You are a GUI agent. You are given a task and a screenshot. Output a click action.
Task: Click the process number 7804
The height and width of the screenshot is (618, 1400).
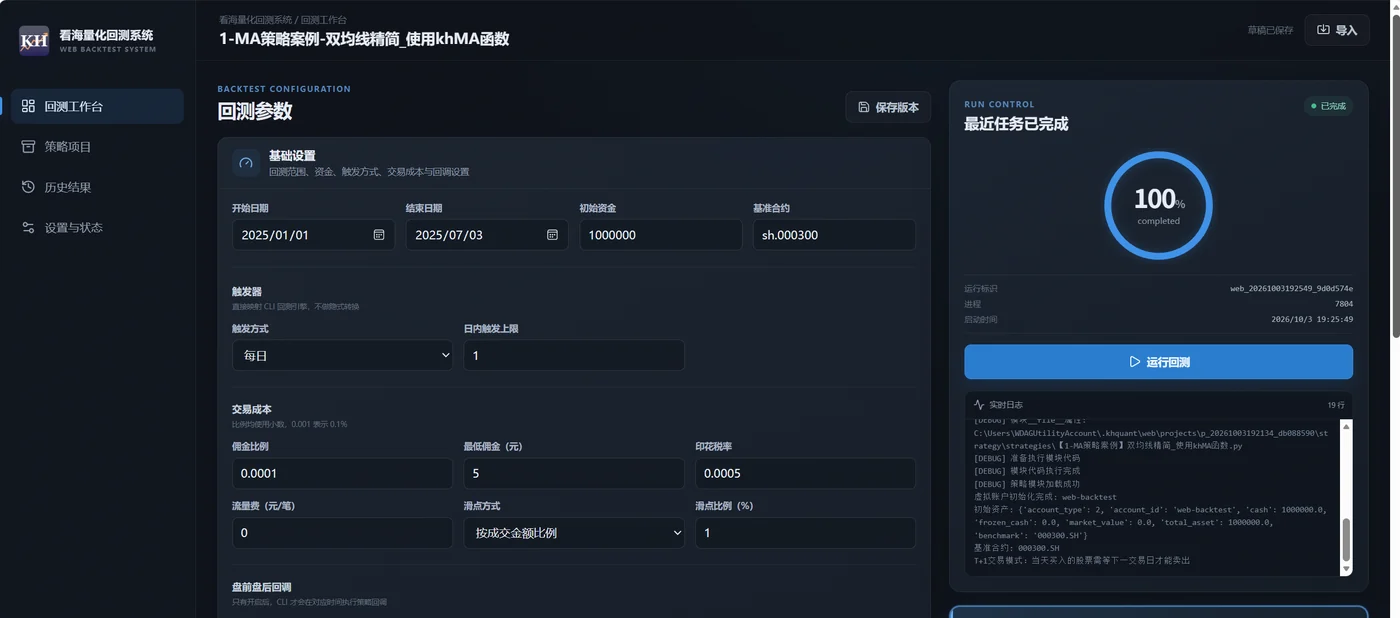[x=1344, y=304]
